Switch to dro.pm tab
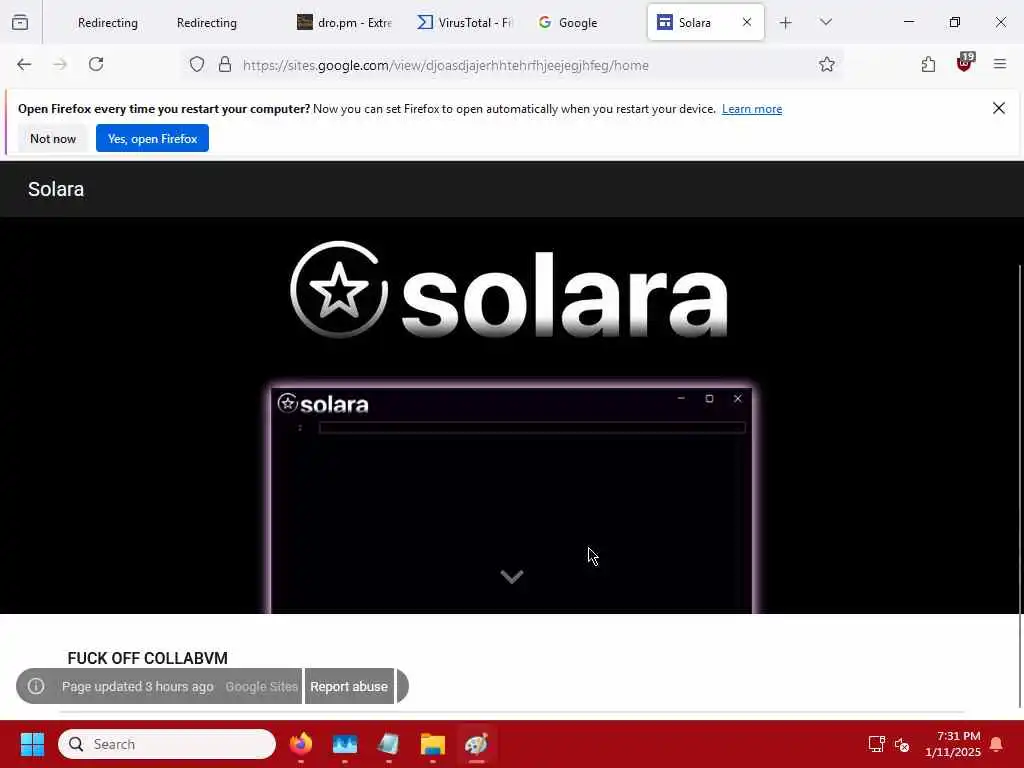Image resolution: width=1024 pixels, height=768 pixels. (x=345, y=23)
